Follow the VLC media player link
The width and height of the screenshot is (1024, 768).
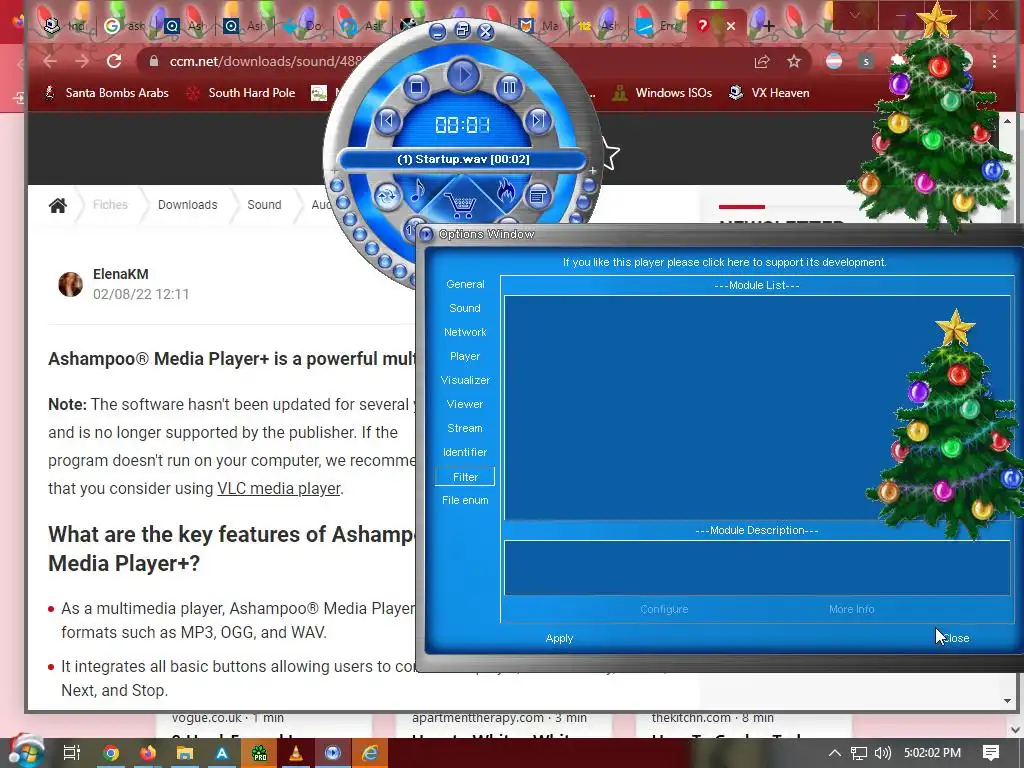point(279,488)
